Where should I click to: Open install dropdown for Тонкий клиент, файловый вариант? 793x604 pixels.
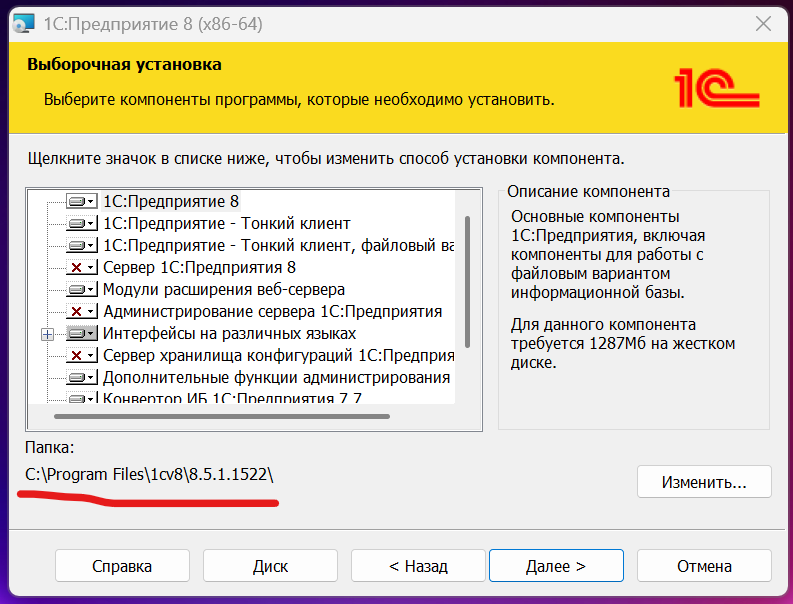91,245
